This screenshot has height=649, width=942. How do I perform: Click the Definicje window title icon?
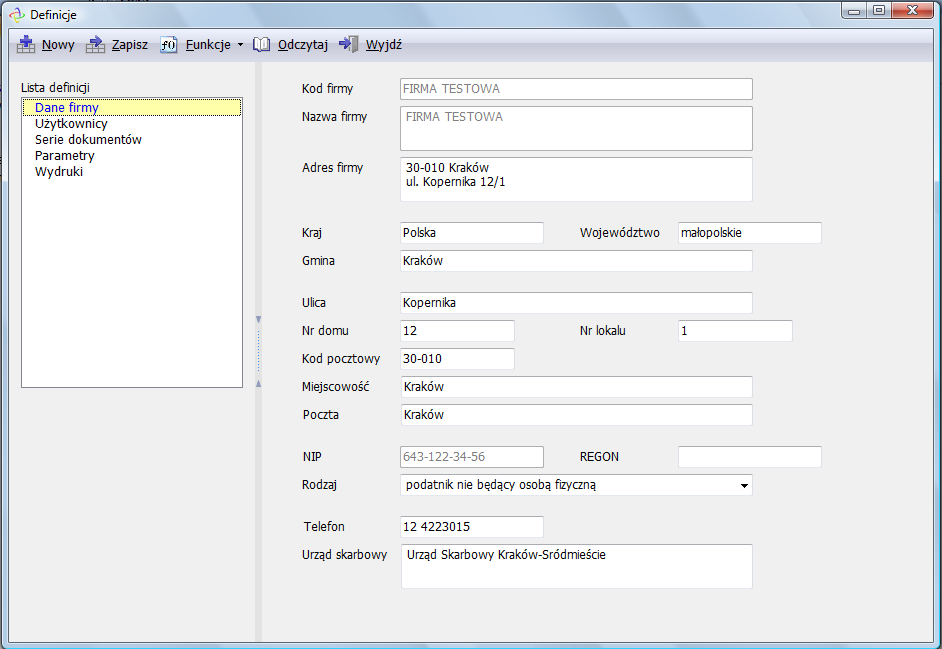click(17, 14)
